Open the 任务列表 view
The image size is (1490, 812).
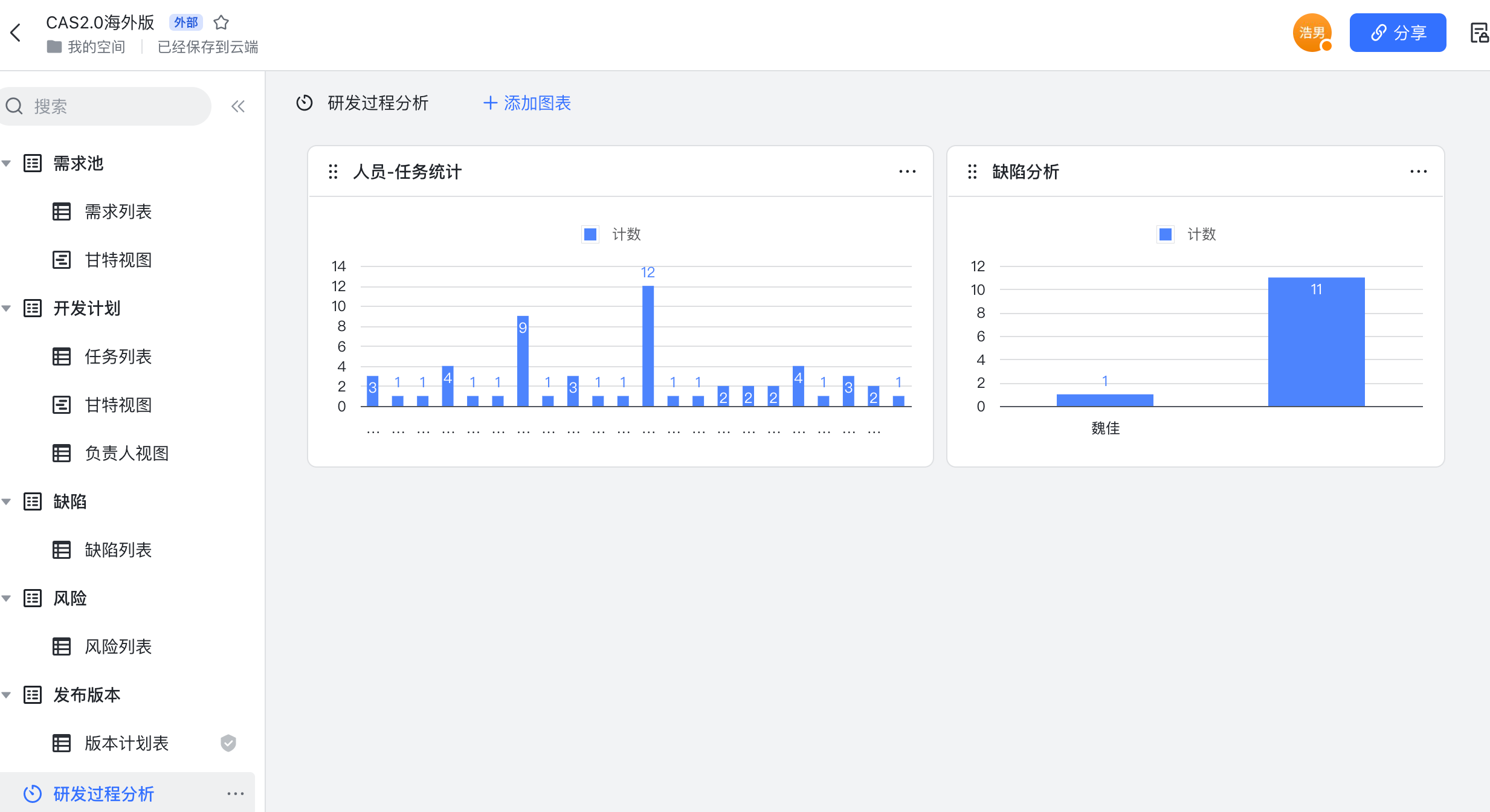pos(118,356)
